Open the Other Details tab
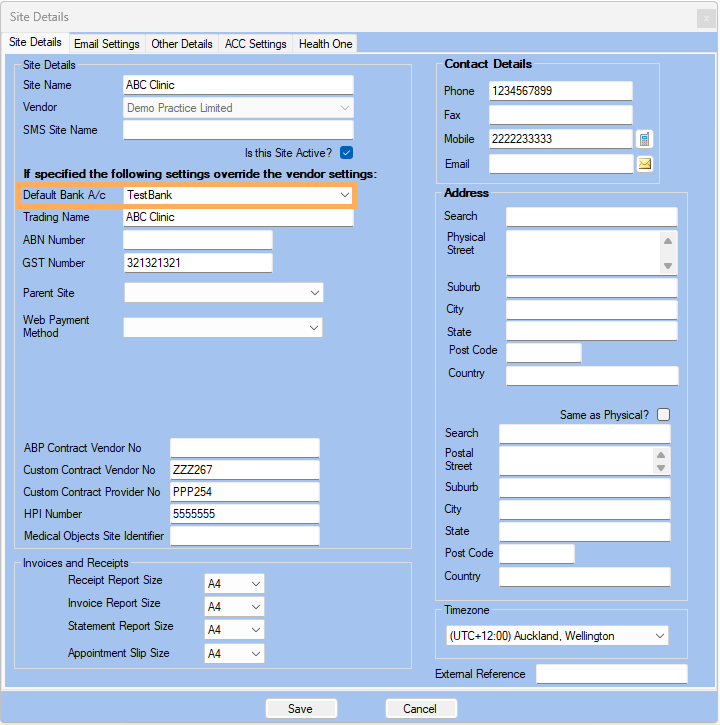The width and height of the screenshot is (720, 725). click(x=182, y=44)
